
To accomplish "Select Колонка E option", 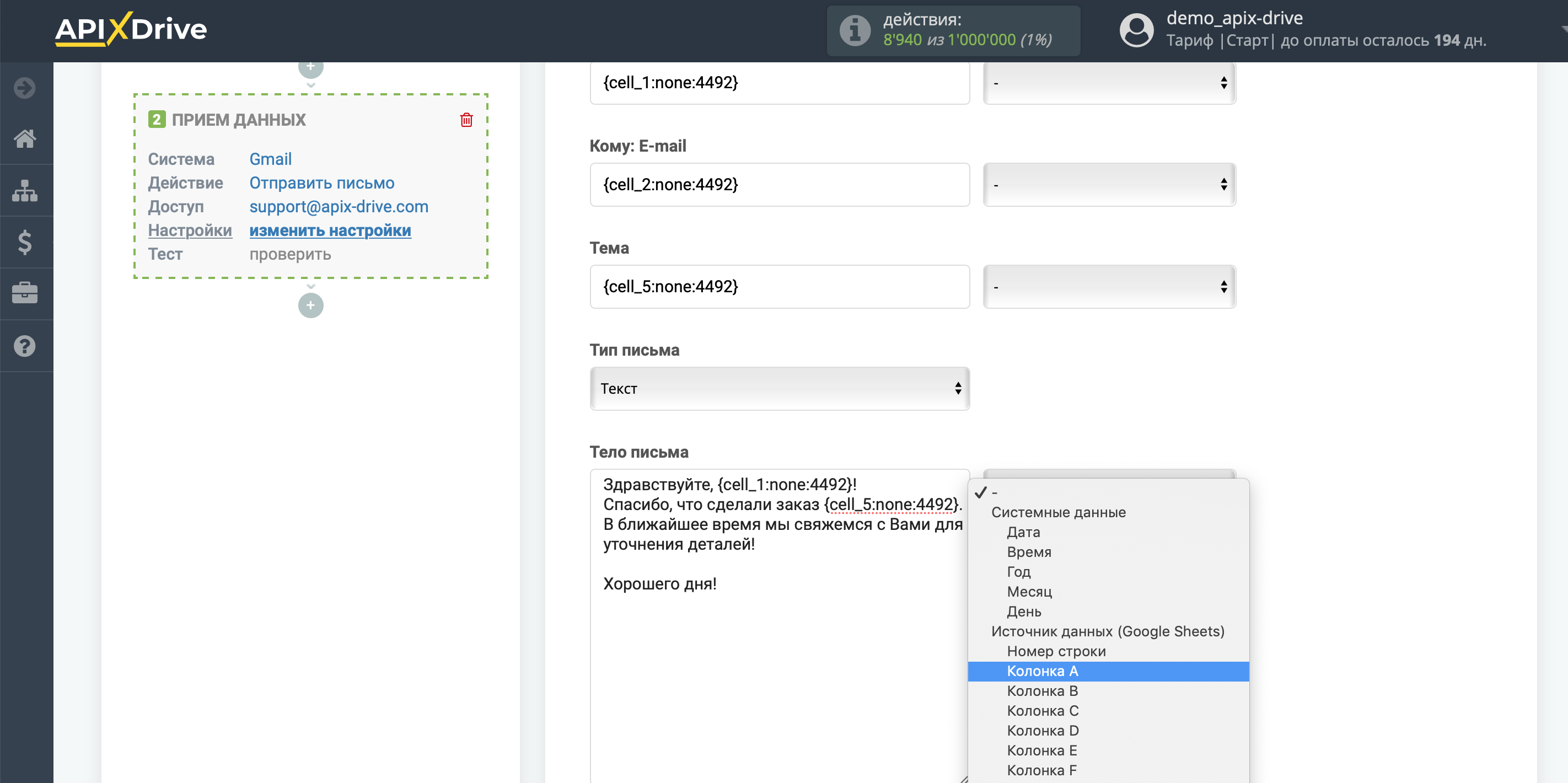I will [x=1108, y=750].
